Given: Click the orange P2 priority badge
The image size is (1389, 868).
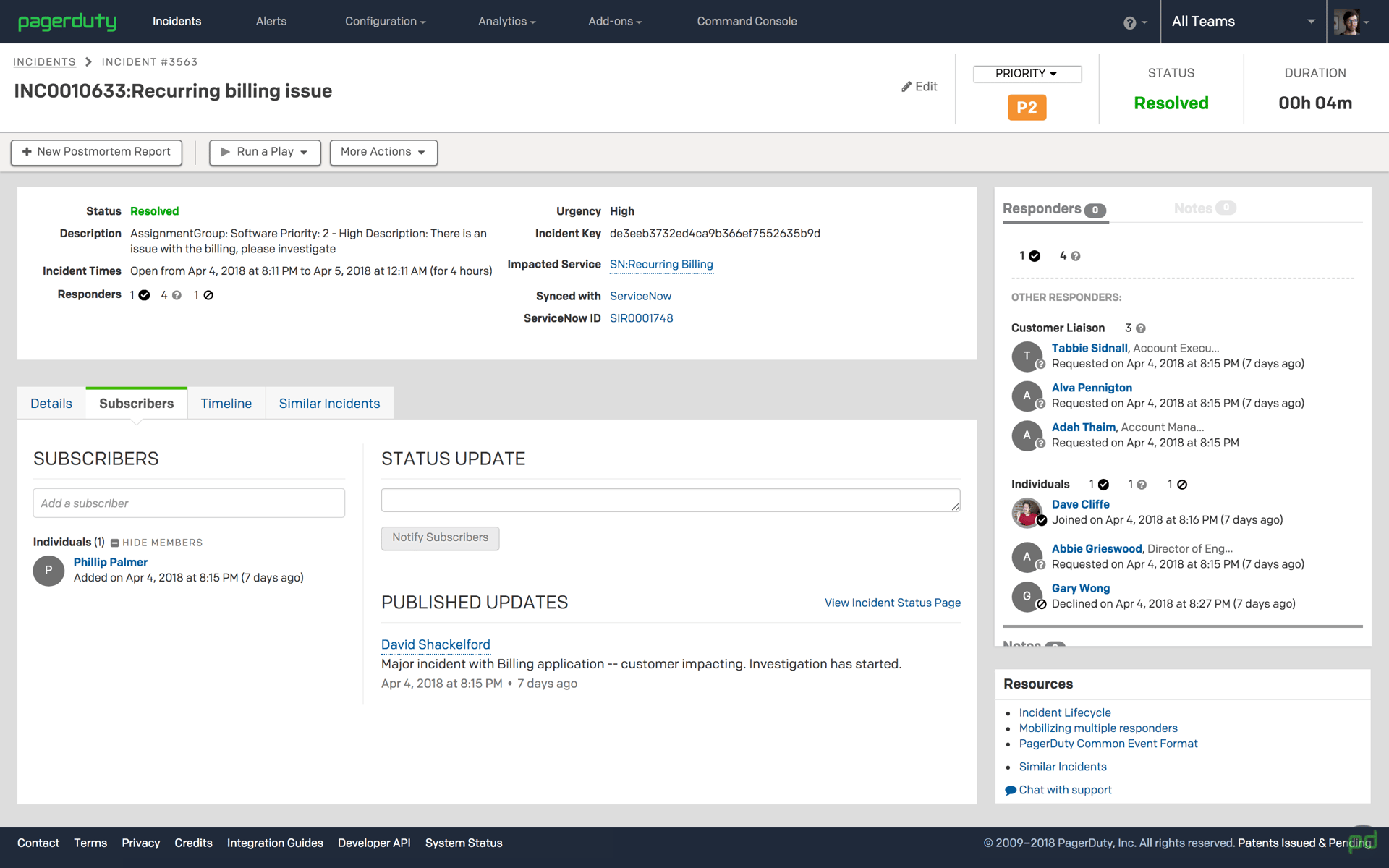Looking at the screenshot, I should (1027, 108).
